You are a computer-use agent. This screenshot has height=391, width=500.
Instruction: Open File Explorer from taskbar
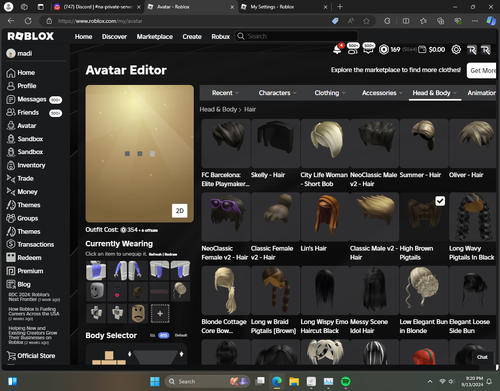[294, 381]
